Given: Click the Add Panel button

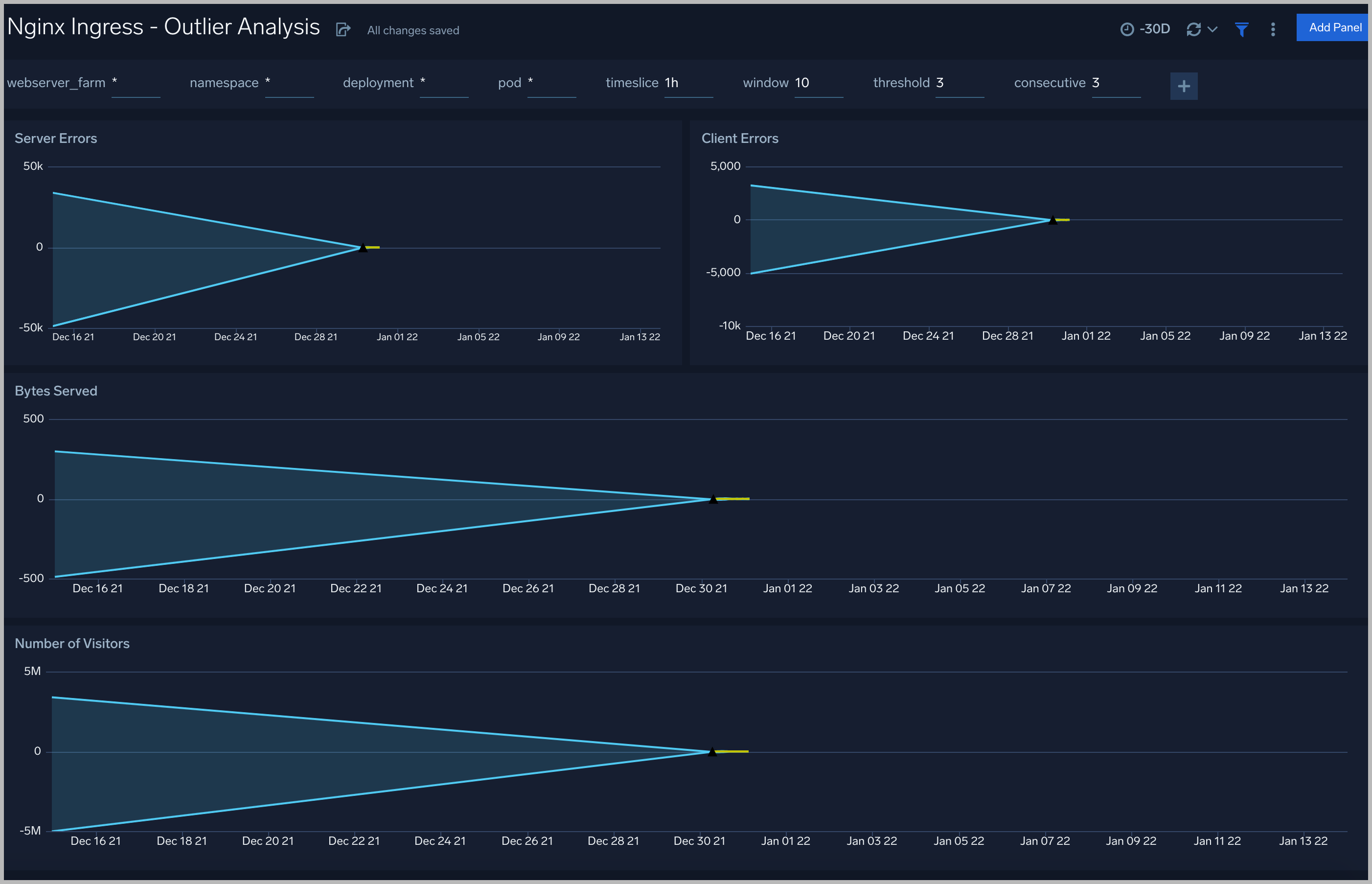Looking at the screenshot, I should point(1332,27).
